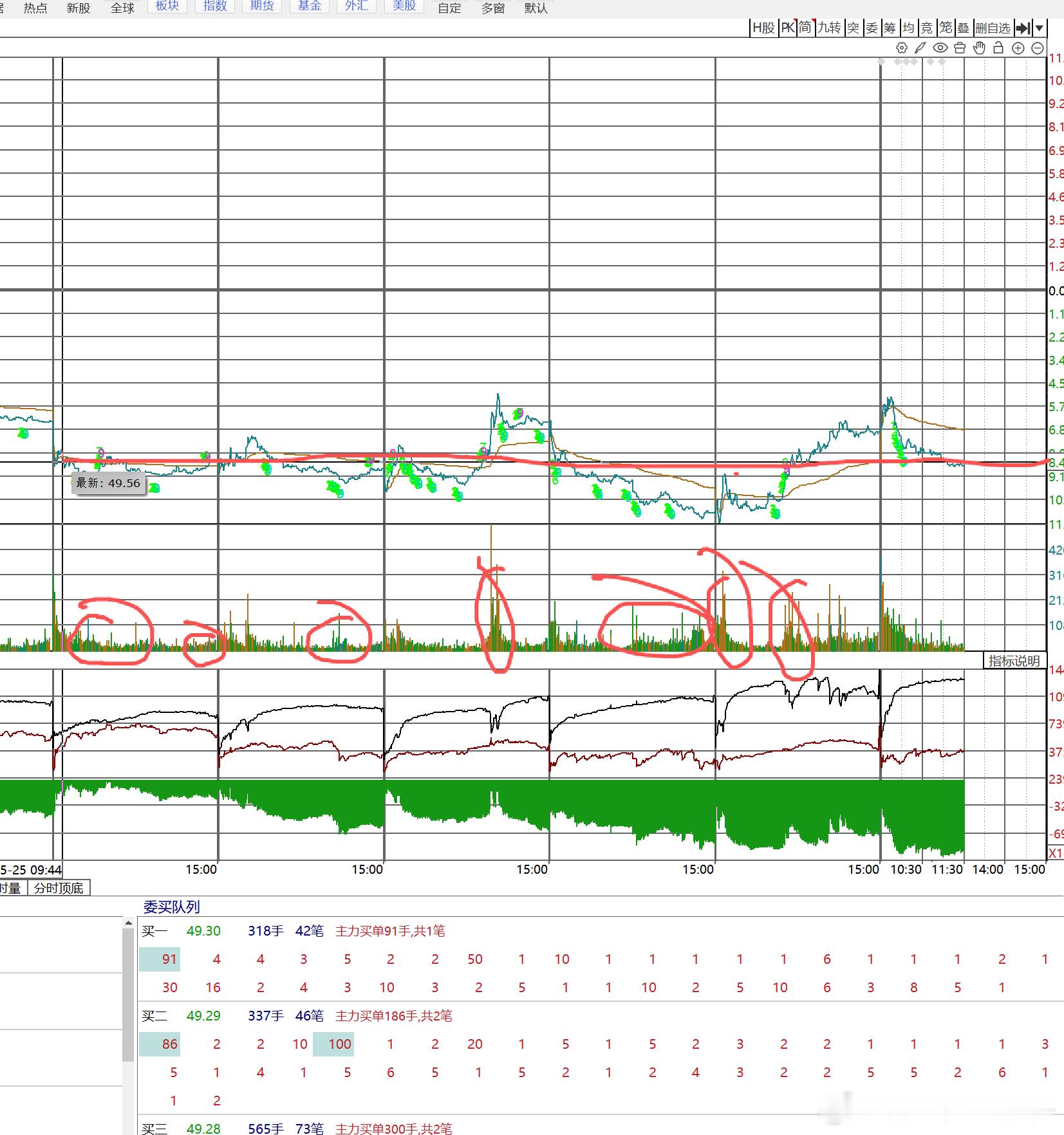Image resolution: width=1064 pixels, height=1135 pixels.
Task: Click highlighted order cell 100 in 买二
Action: tap(333, 1044)
